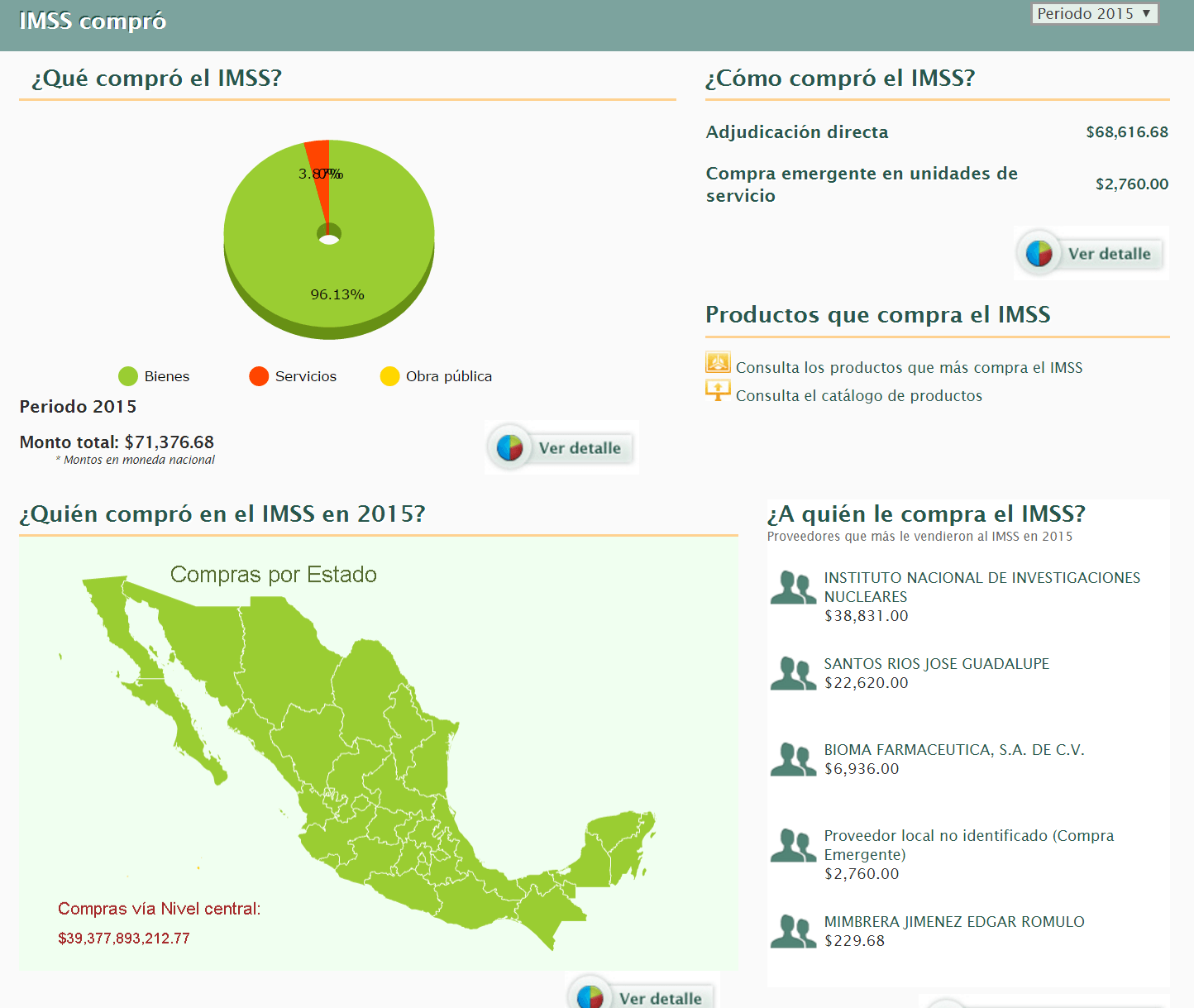The height and width of the screenshot is (1008, 1194).
Task: Click the yellow Obra pública legend dot
Action: pos(389,376)
